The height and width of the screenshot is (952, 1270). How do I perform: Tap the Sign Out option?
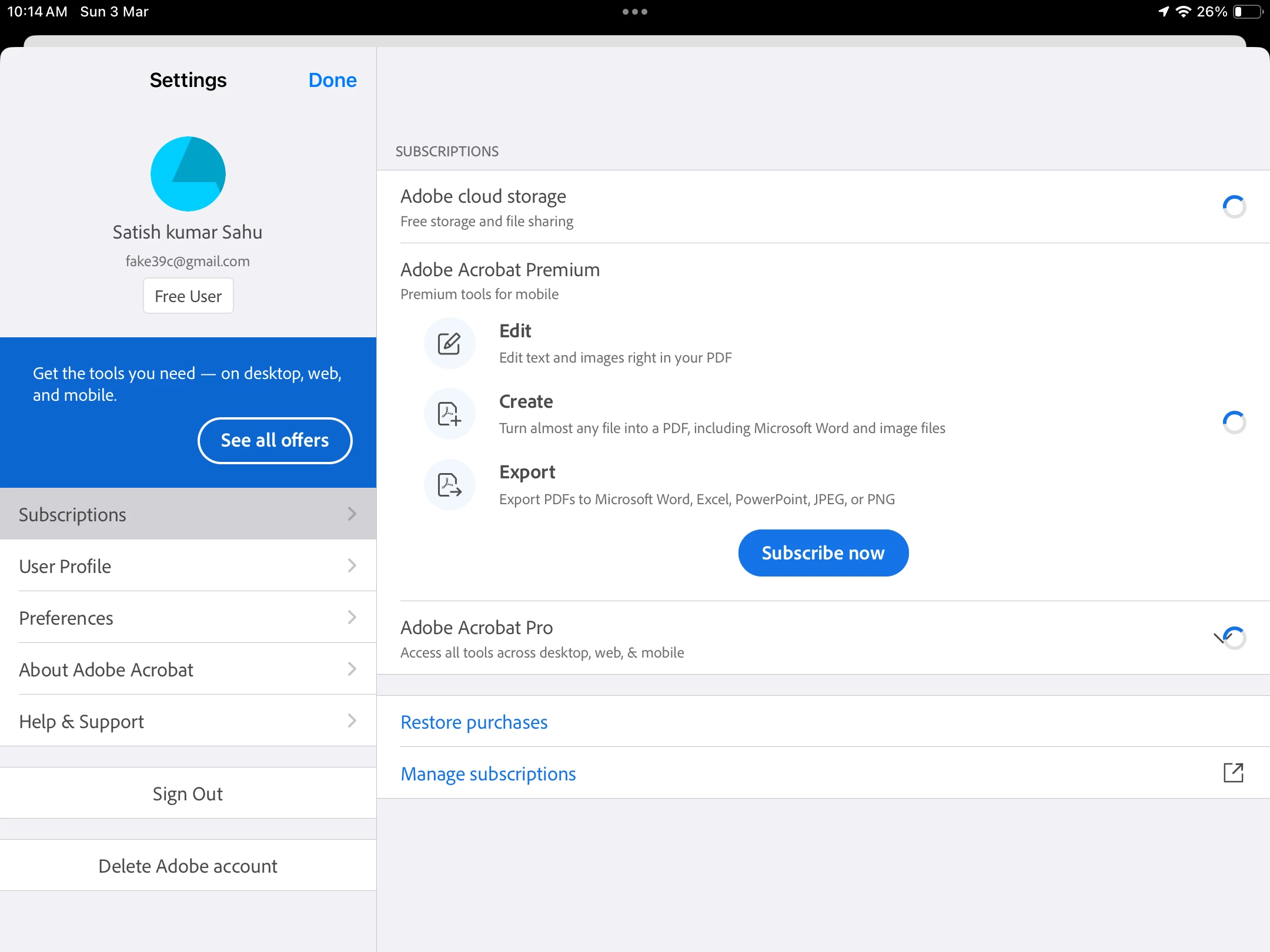coord(188,793)
